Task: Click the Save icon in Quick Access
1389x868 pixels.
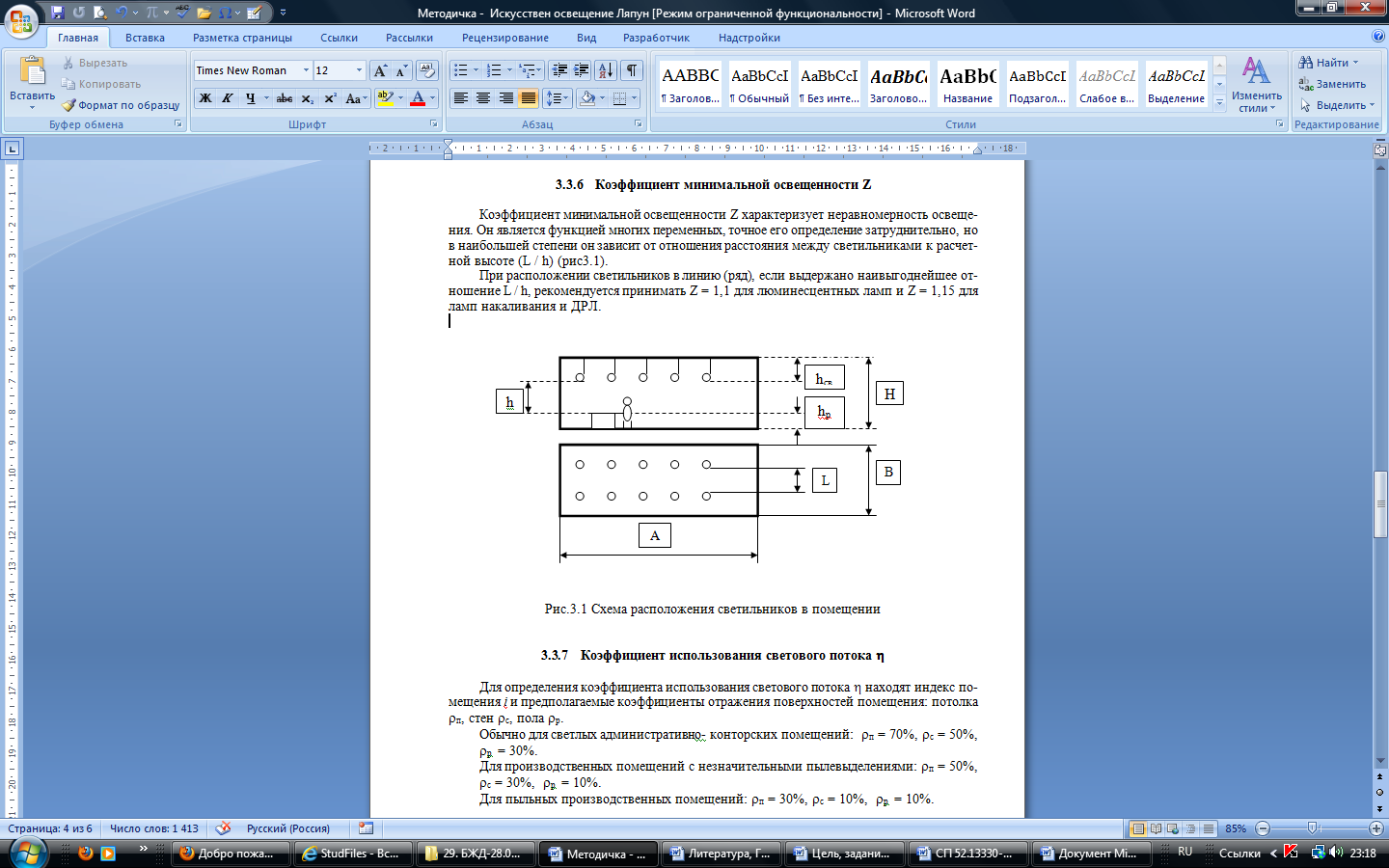Action: pyautogui.click(x=58, y=13)
